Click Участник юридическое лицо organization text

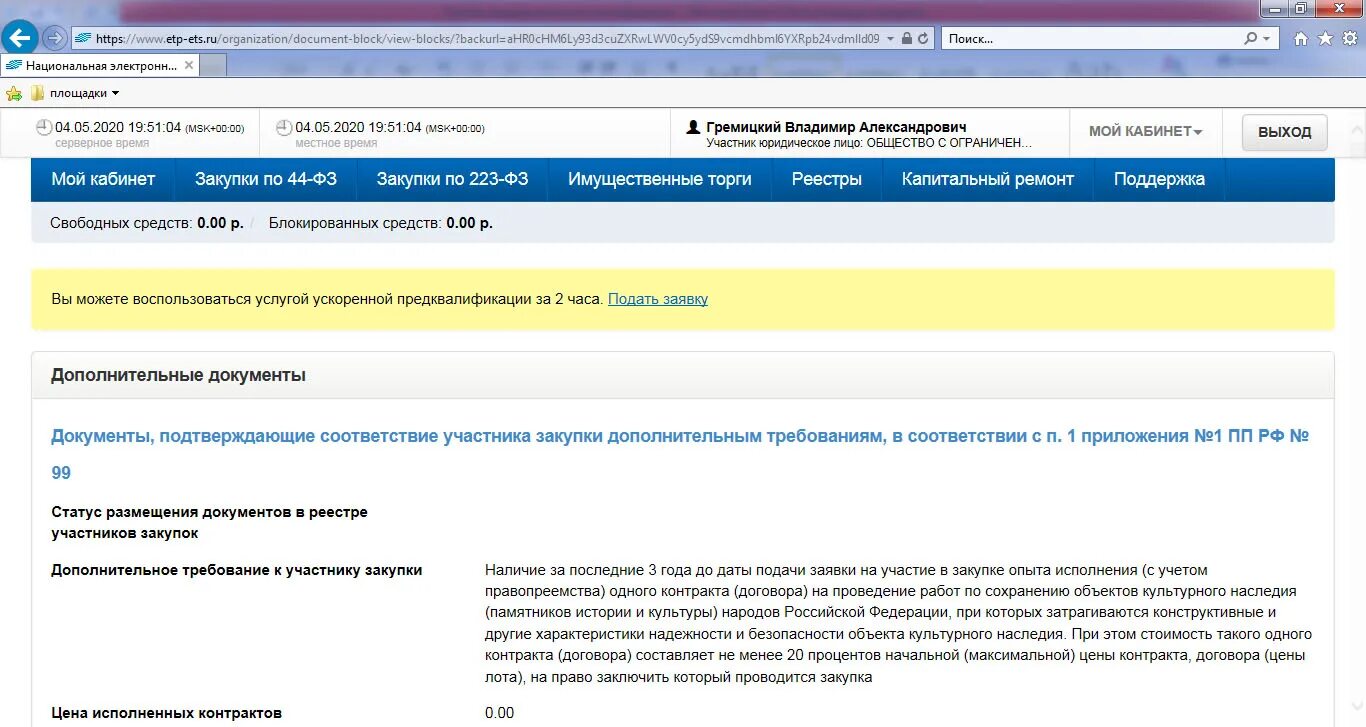[x=869, y=143]
